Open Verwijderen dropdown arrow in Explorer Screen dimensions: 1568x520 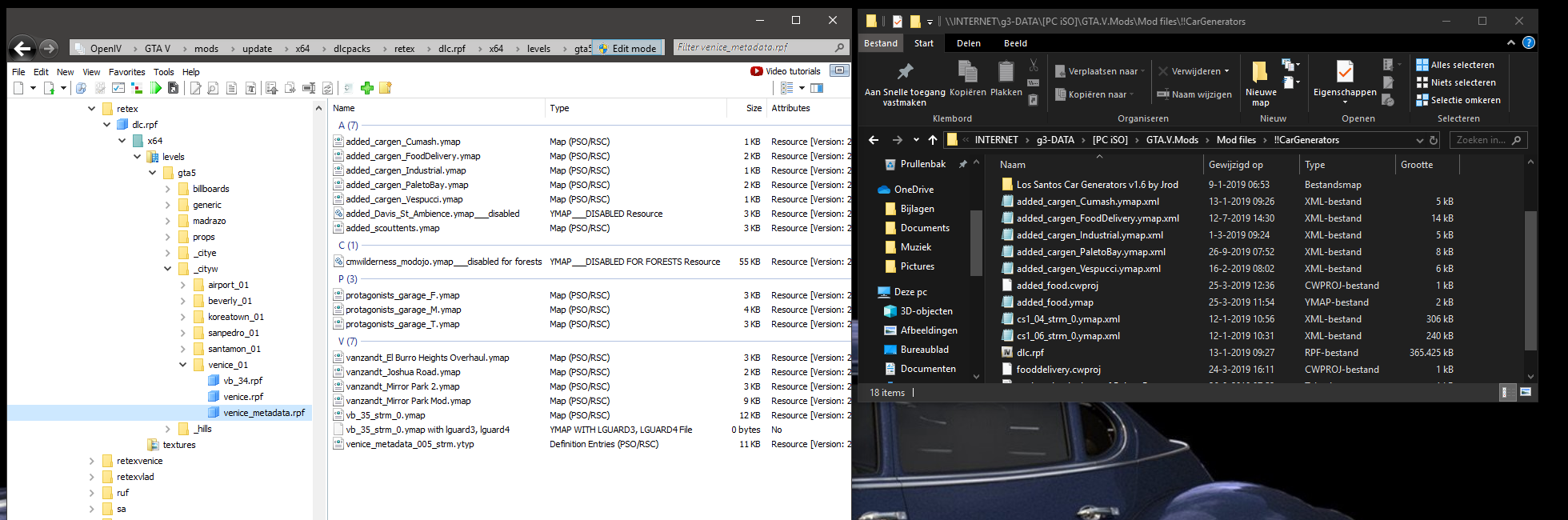pos(1226,71)
